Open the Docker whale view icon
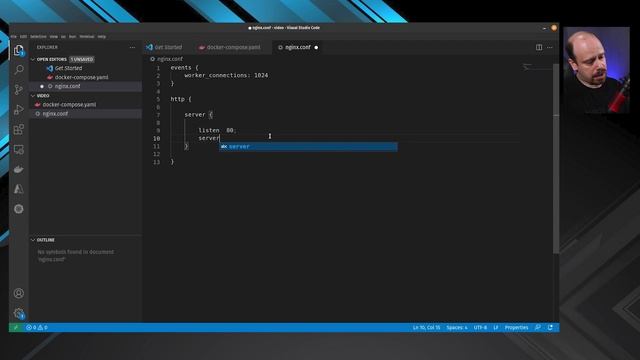 (x=19, y=169)
